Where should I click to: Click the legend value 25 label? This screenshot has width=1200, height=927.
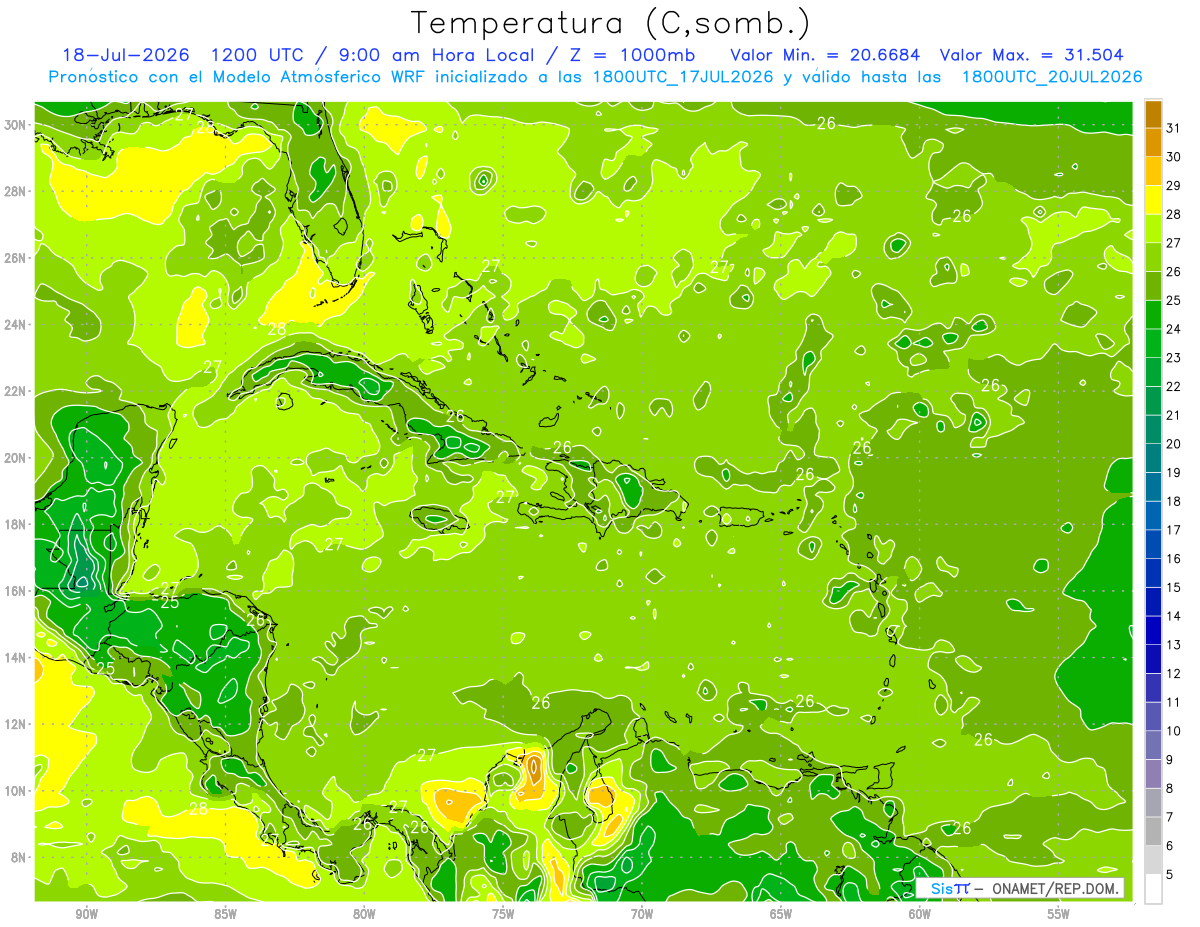pos(1173,300)
